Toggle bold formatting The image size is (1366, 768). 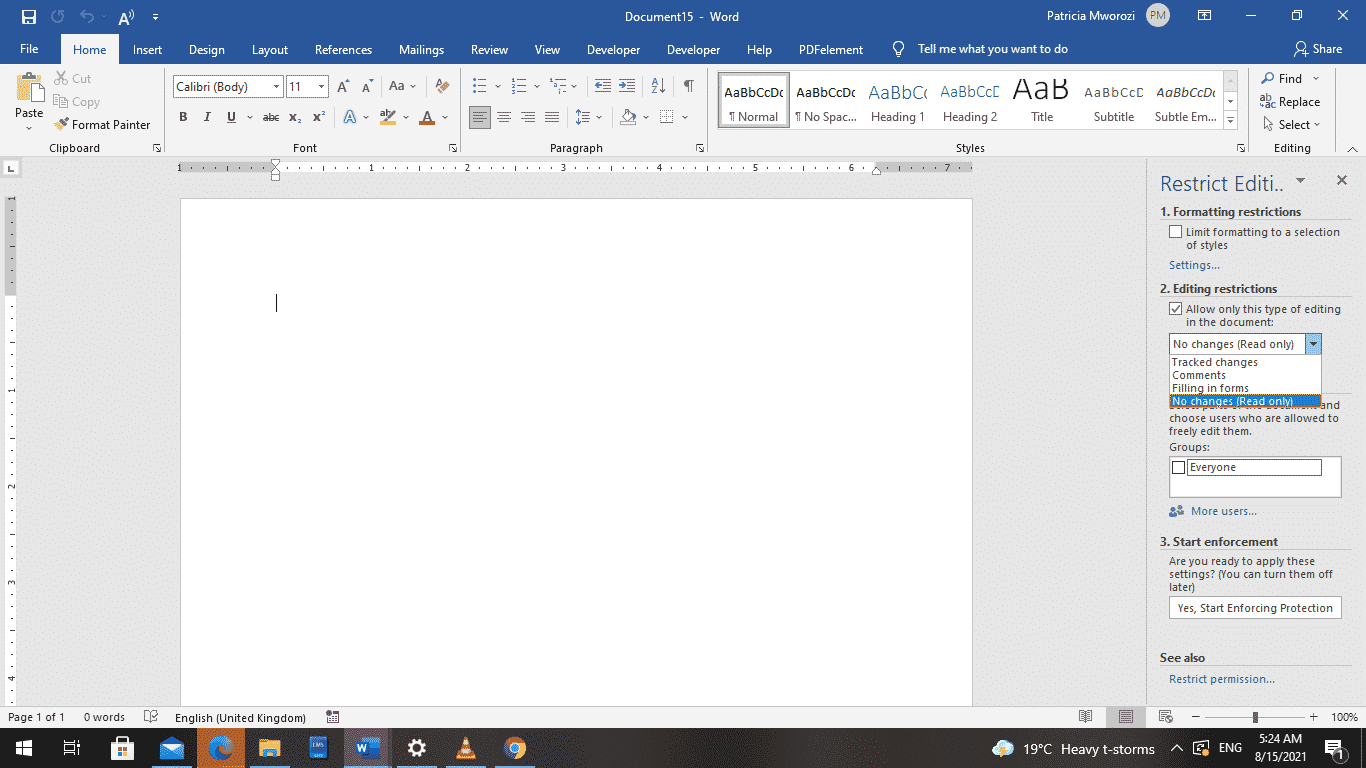pos(183,117)
